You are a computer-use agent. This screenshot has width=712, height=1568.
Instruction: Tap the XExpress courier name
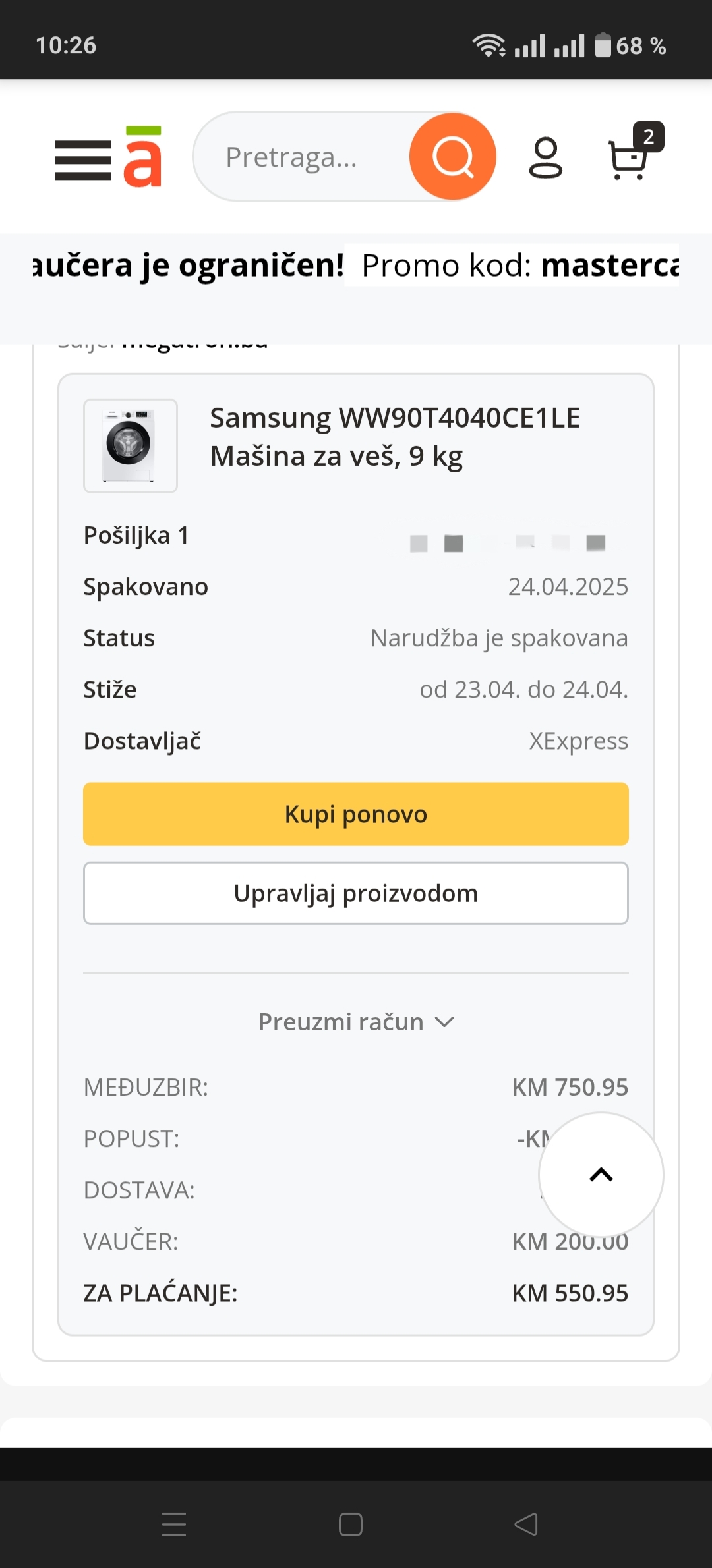pyautogui.click(x=578, y=741)
